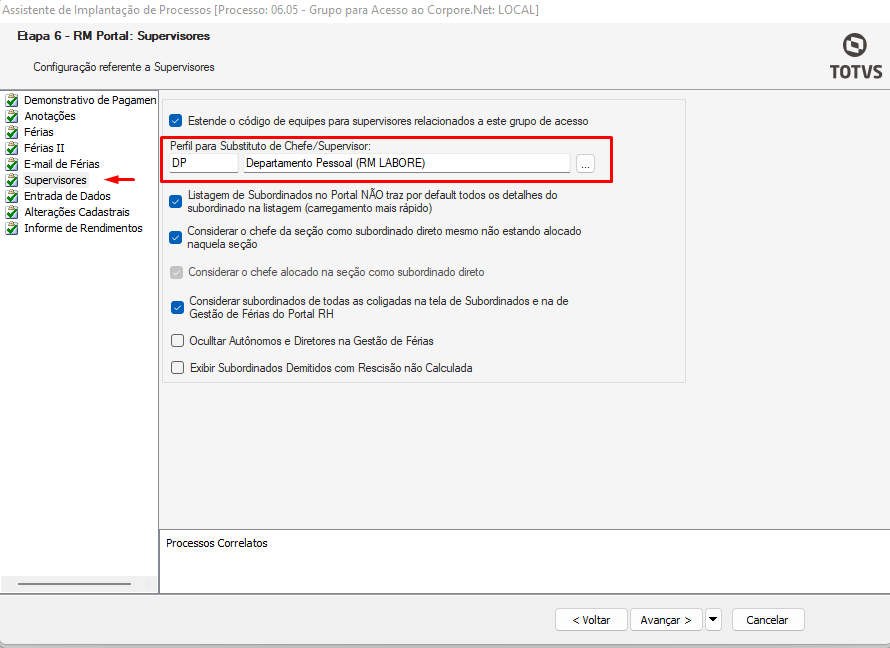Check 'Exibir Subordinados Demitidos' option
Viewport: 890px width, 648px height.
[x=178, y=368]
